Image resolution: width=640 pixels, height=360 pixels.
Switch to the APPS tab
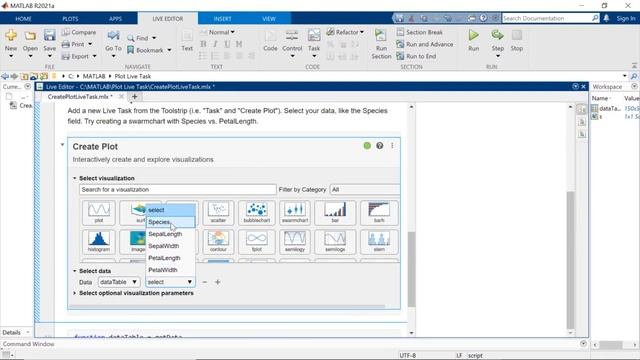[x=115, y=18]
